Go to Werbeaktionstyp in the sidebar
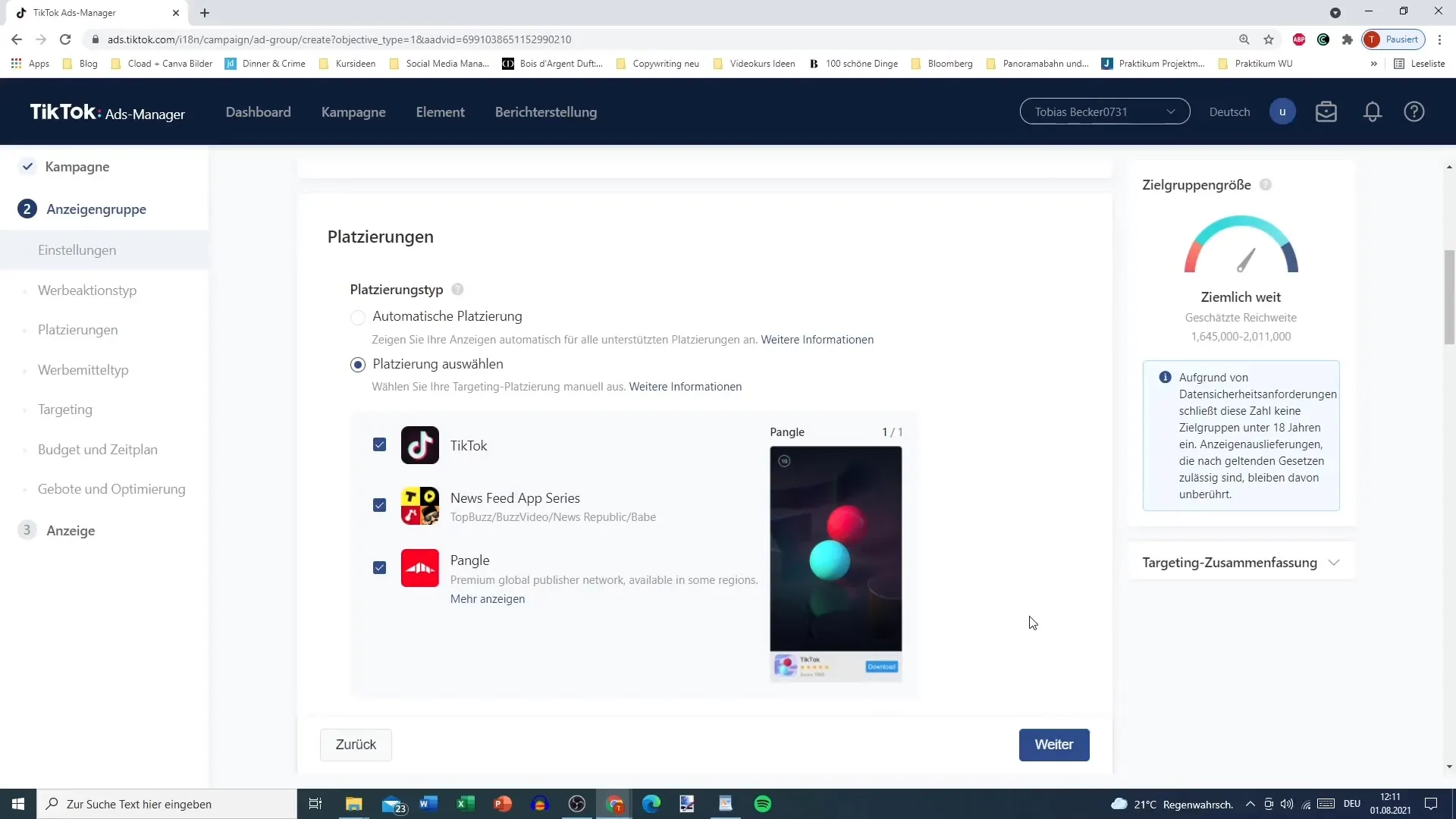The width and height of the screenshot is (1456, 819). click(87, 290)
